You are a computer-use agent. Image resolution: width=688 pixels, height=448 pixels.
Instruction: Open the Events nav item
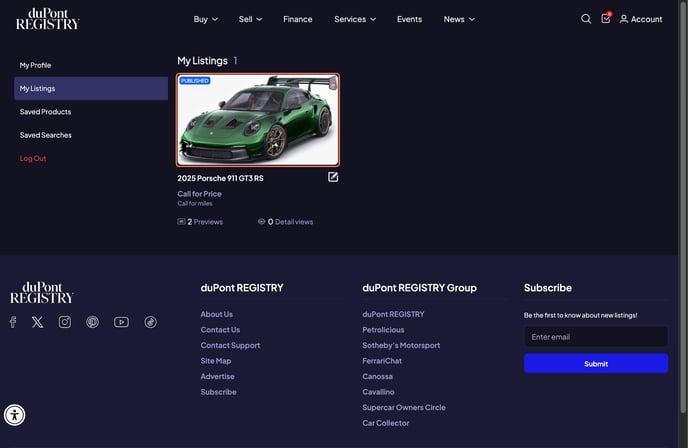coord(409,19)
